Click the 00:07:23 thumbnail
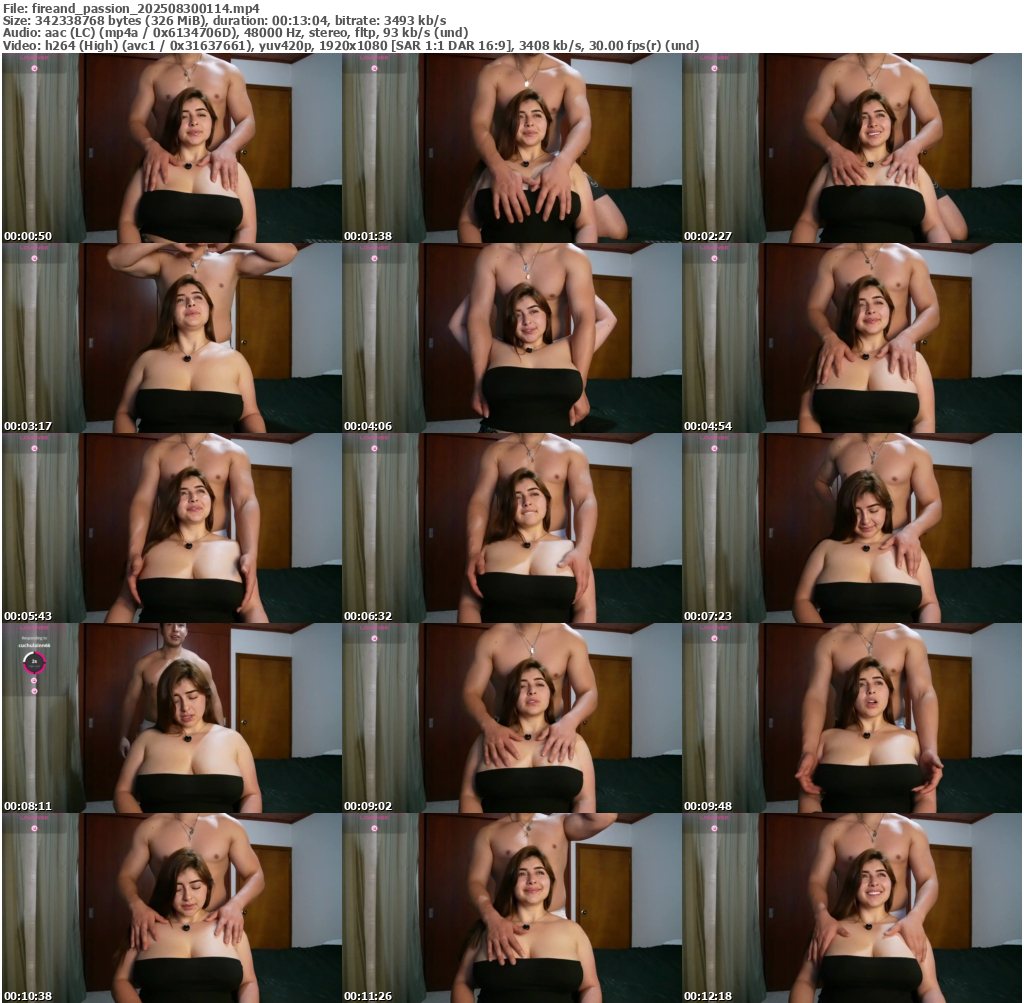Image resolution: width=1024 pixels, height=1003 pixels. (852, 528)
